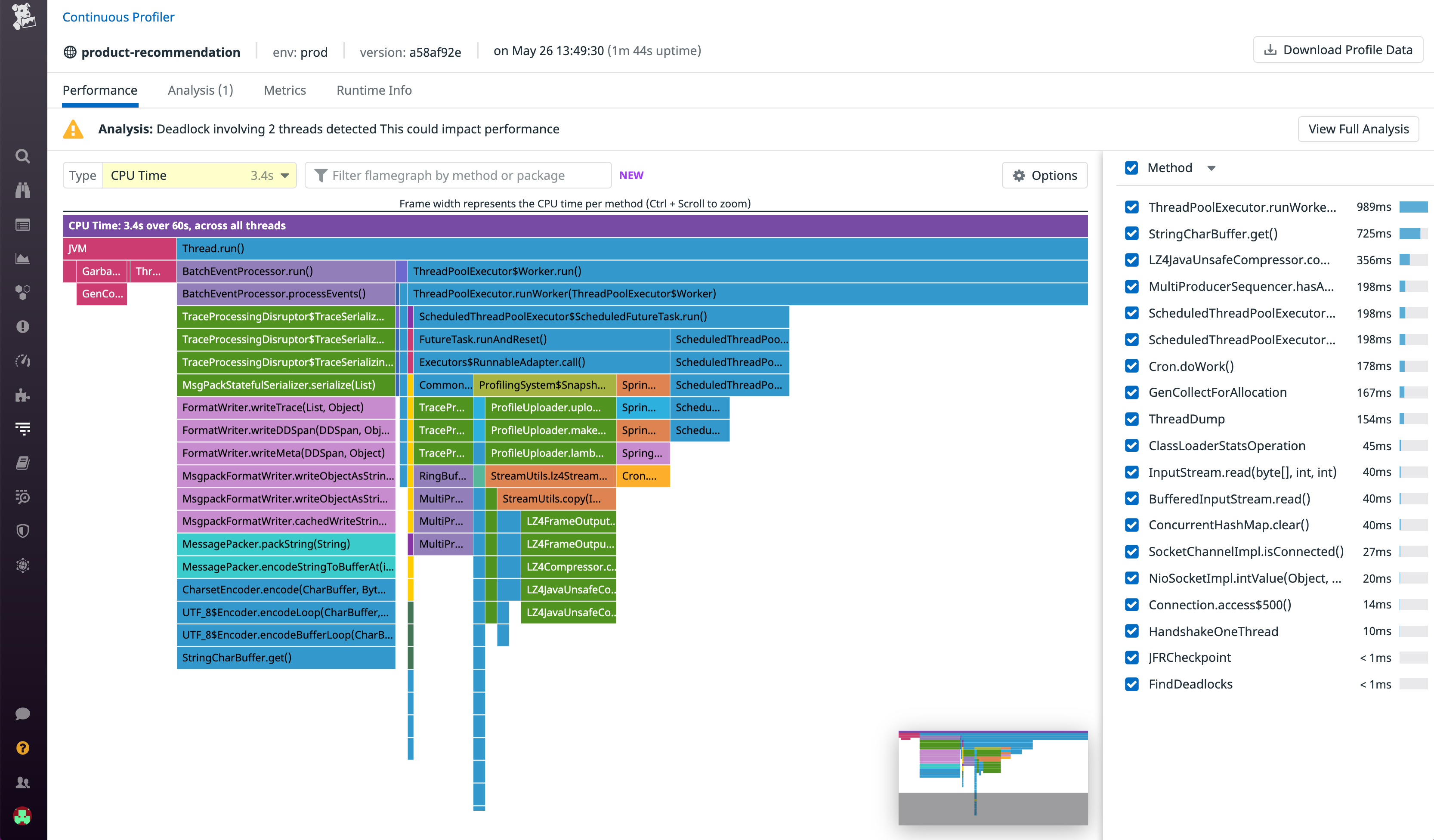Viewport: 1434px width, 840px height.
Task: Open the Security shield icon
Action: pos(23,531)
